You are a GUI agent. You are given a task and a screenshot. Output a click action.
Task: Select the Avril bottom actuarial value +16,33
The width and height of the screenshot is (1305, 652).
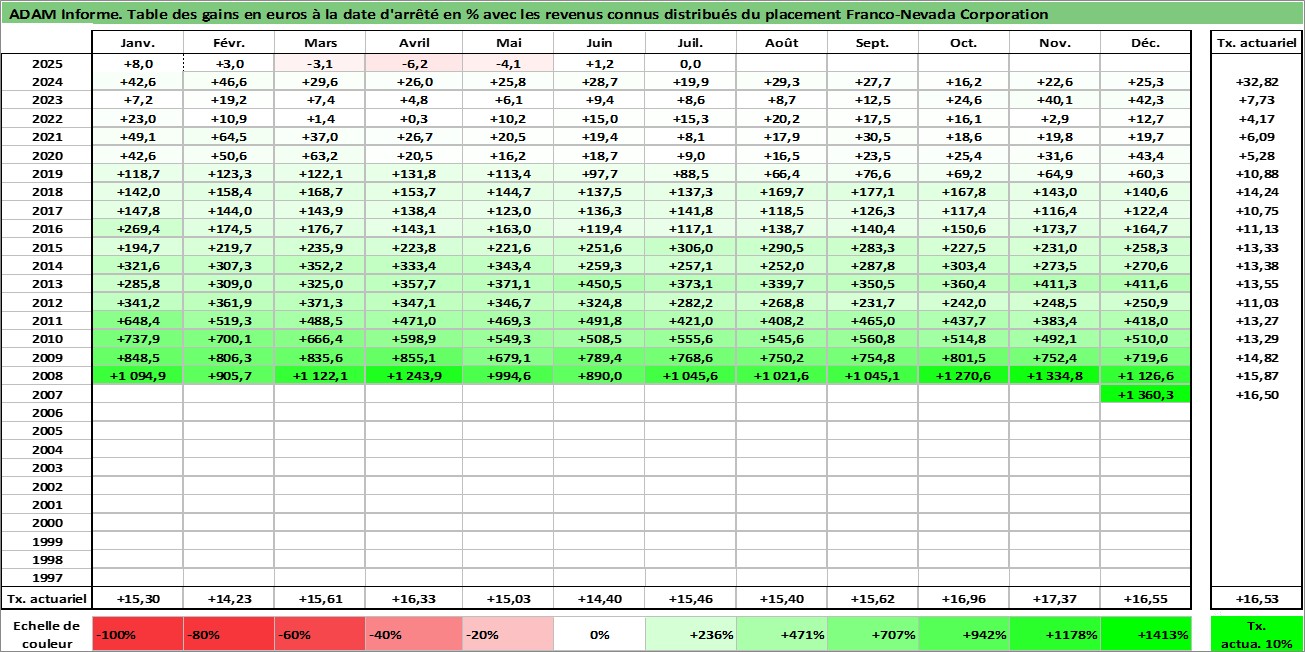414,598
